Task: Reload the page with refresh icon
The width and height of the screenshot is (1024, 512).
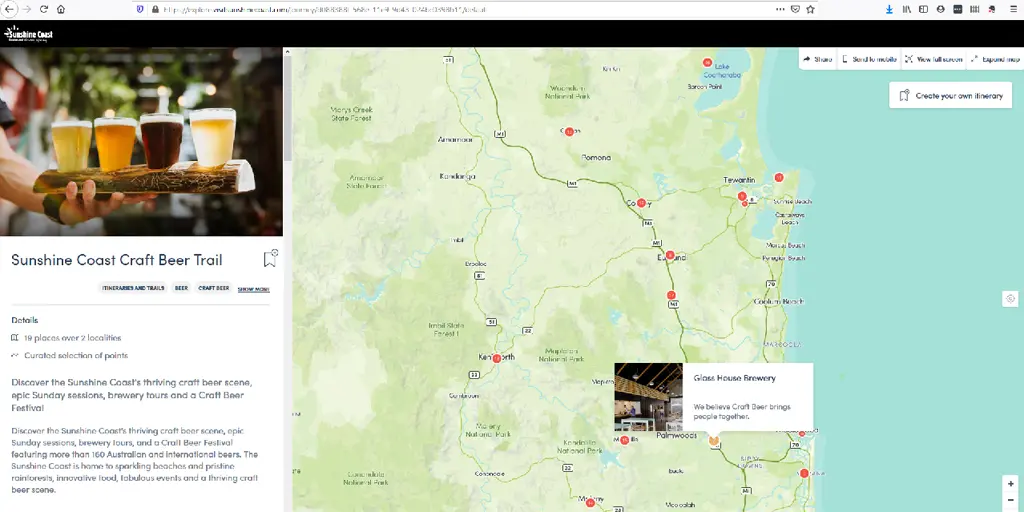Action: [x=44, y=9]
